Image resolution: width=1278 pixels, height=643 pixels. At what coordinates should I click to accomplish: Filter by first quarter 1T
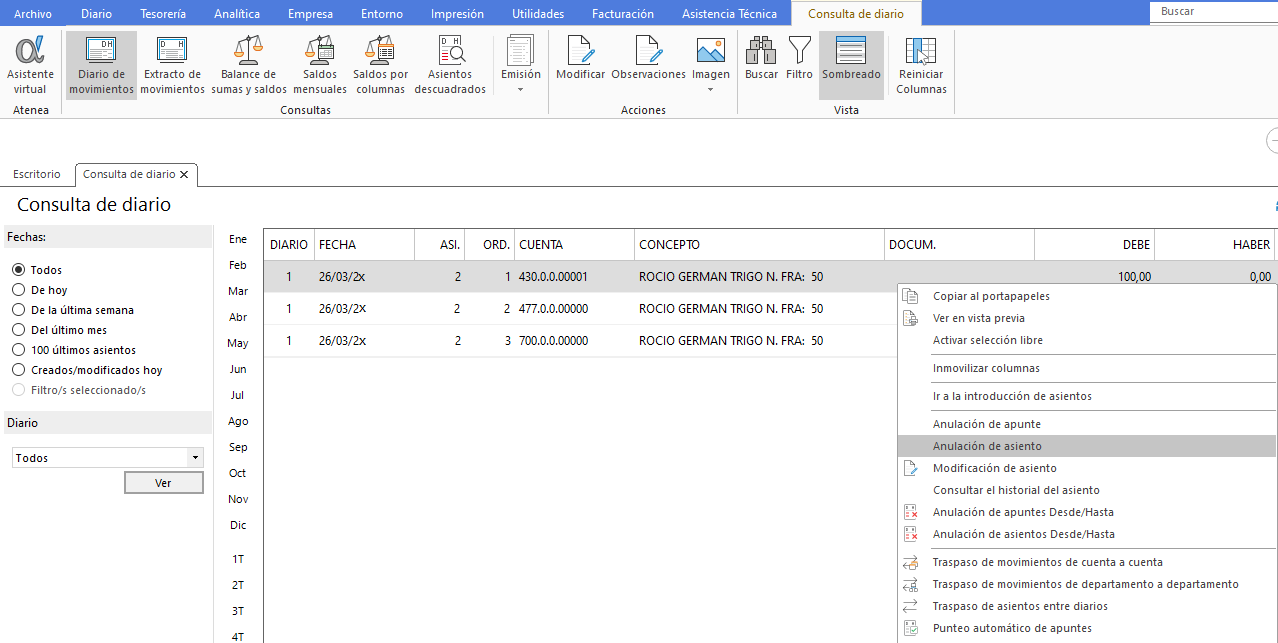click(x=238, y=559)
